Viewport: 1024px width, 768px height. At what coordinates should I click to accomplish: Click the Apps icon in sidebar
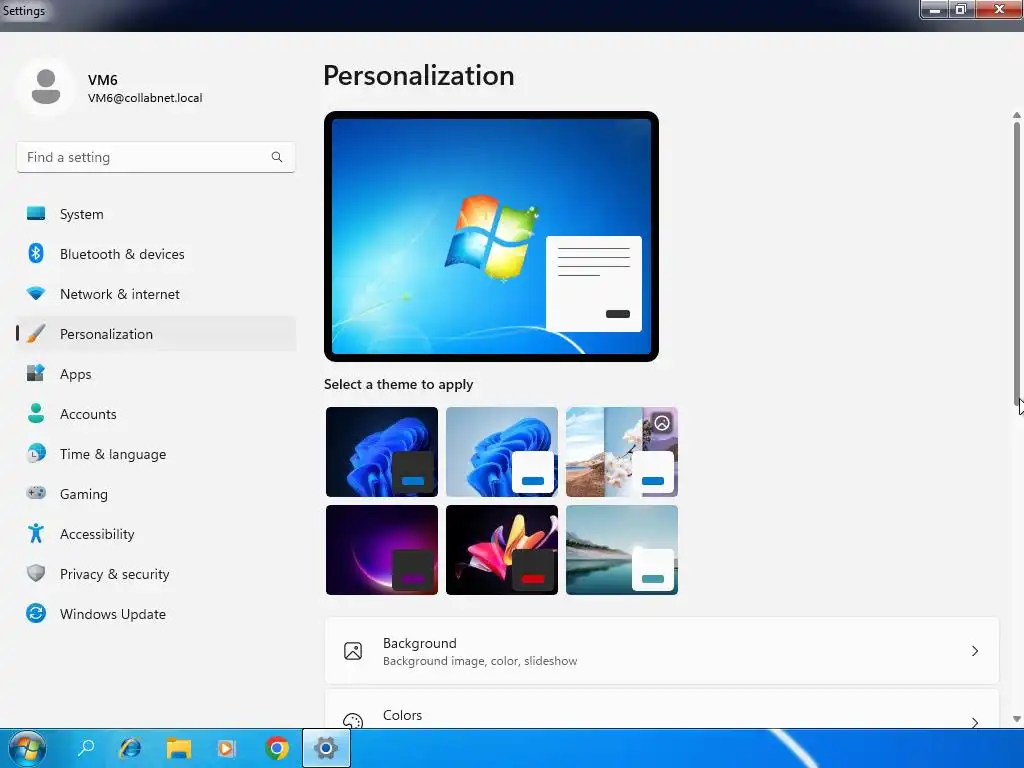(36, 374)
